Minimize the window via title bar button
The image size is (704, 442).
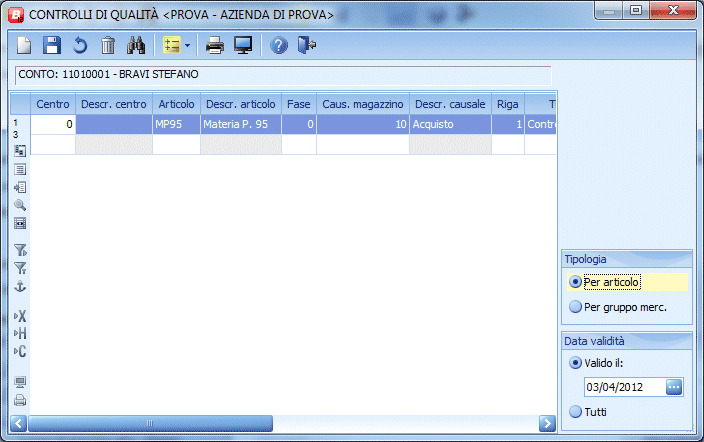tap(609, 10)
